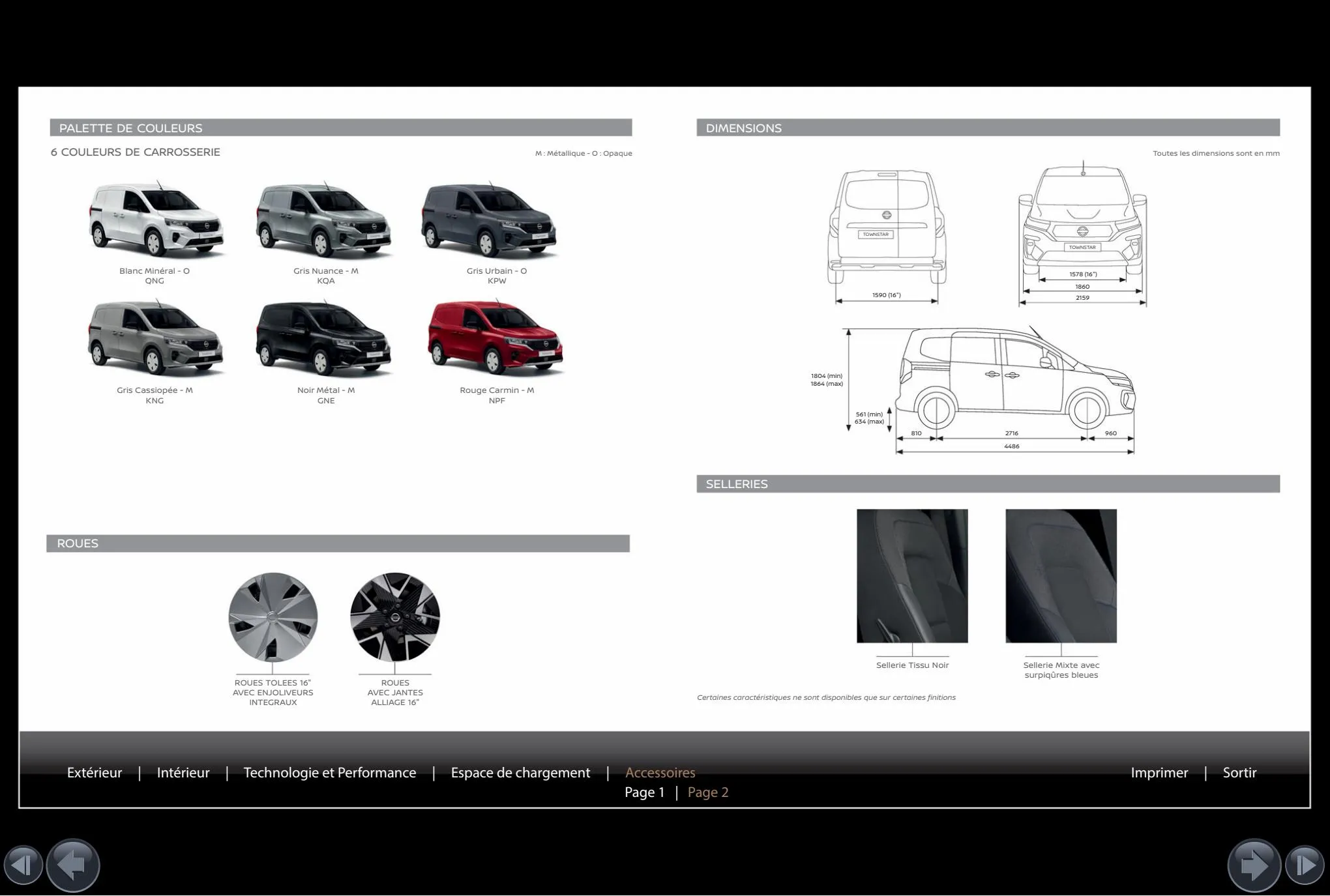This screenshot has width=1330, height=896.
Task: Click the 4486 overall length value
Action: tap(1011, 446)
